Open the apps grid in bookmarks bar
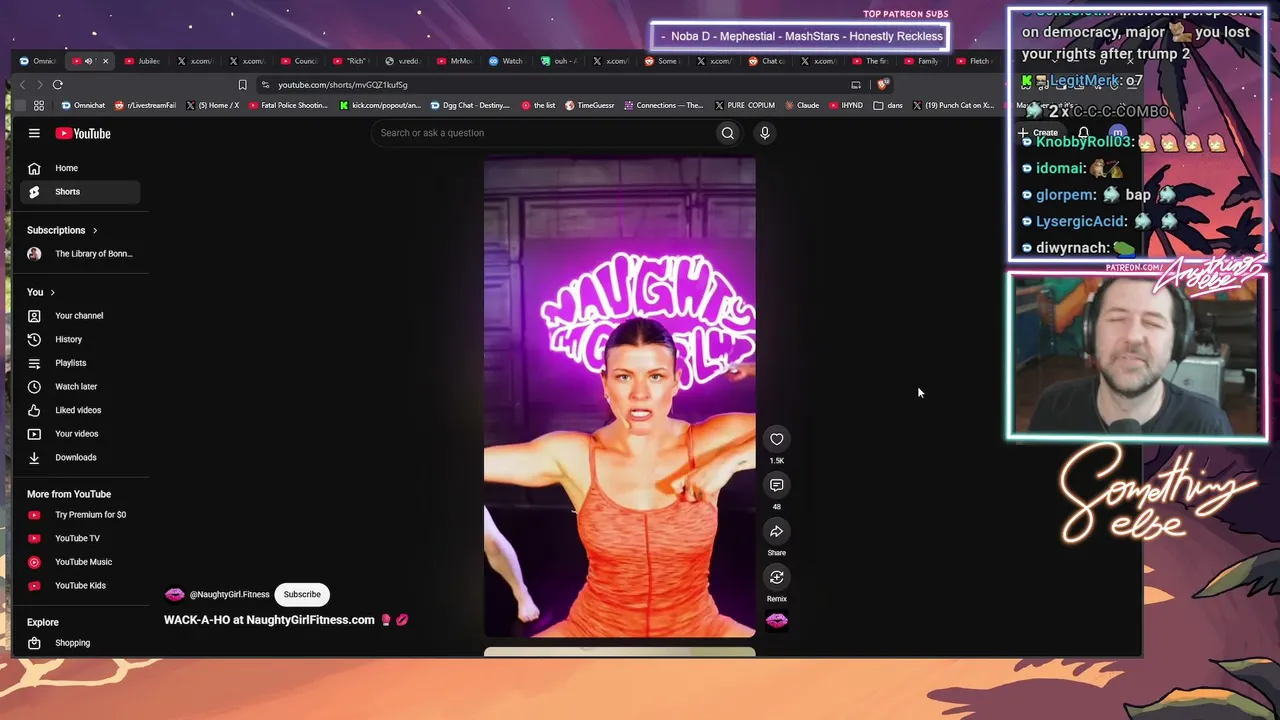The height and width of the screenshot is (720, 1280). tap(39, 105)
